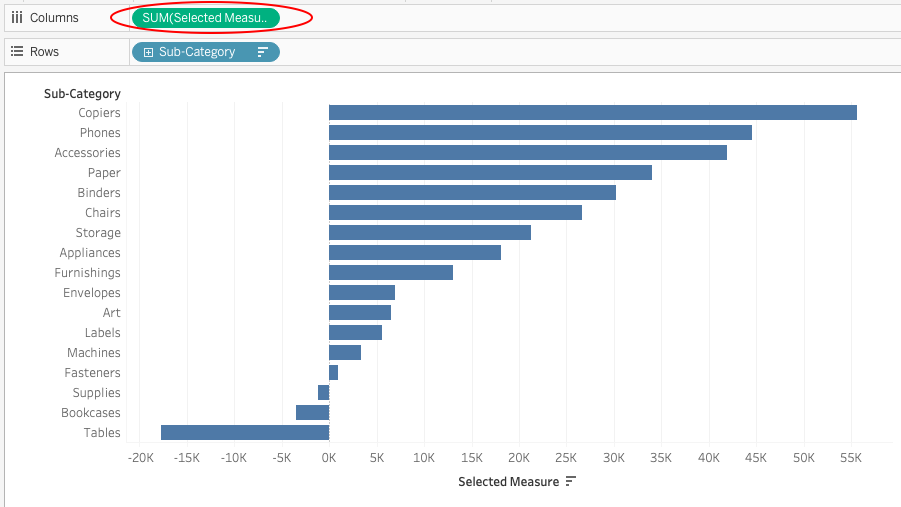The width and height of the screenshot is (901, 507).
Task: Click the 0K axis tick label
Action: (x=329, y=458)
